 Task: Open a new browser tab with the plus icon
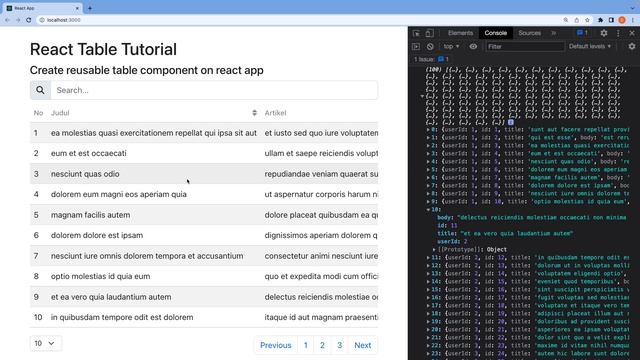coord(90,8)
